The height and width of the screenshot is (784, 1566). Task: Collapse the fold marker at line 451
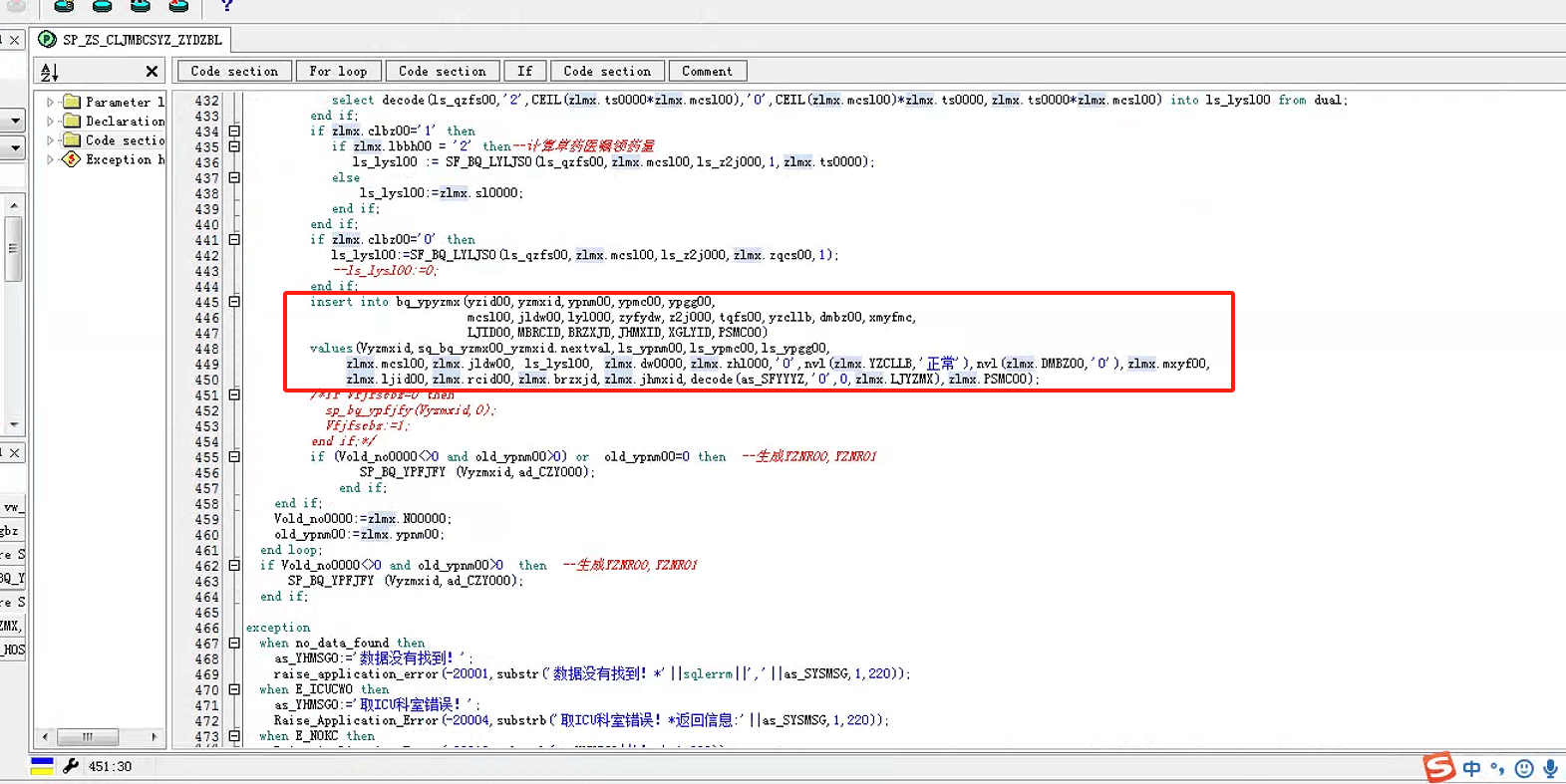tap(234, 395)
